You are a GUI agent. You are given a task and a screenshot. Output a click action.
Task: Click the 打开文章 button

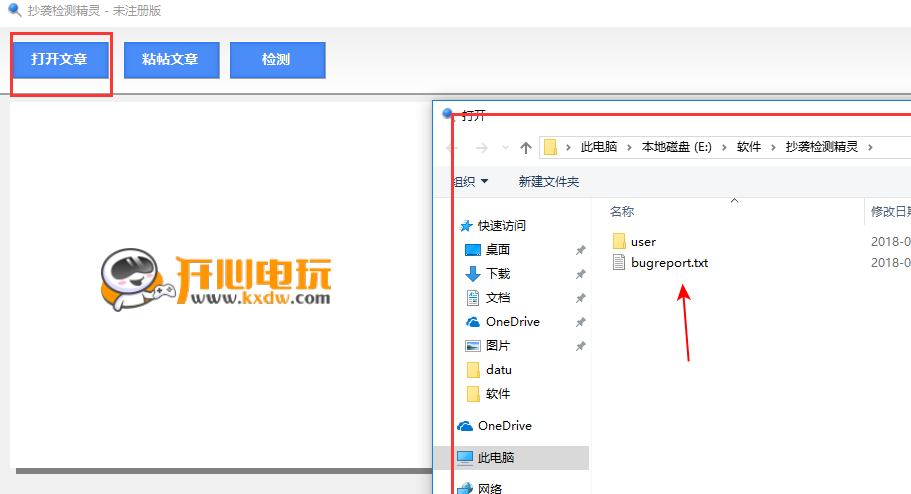60,59
